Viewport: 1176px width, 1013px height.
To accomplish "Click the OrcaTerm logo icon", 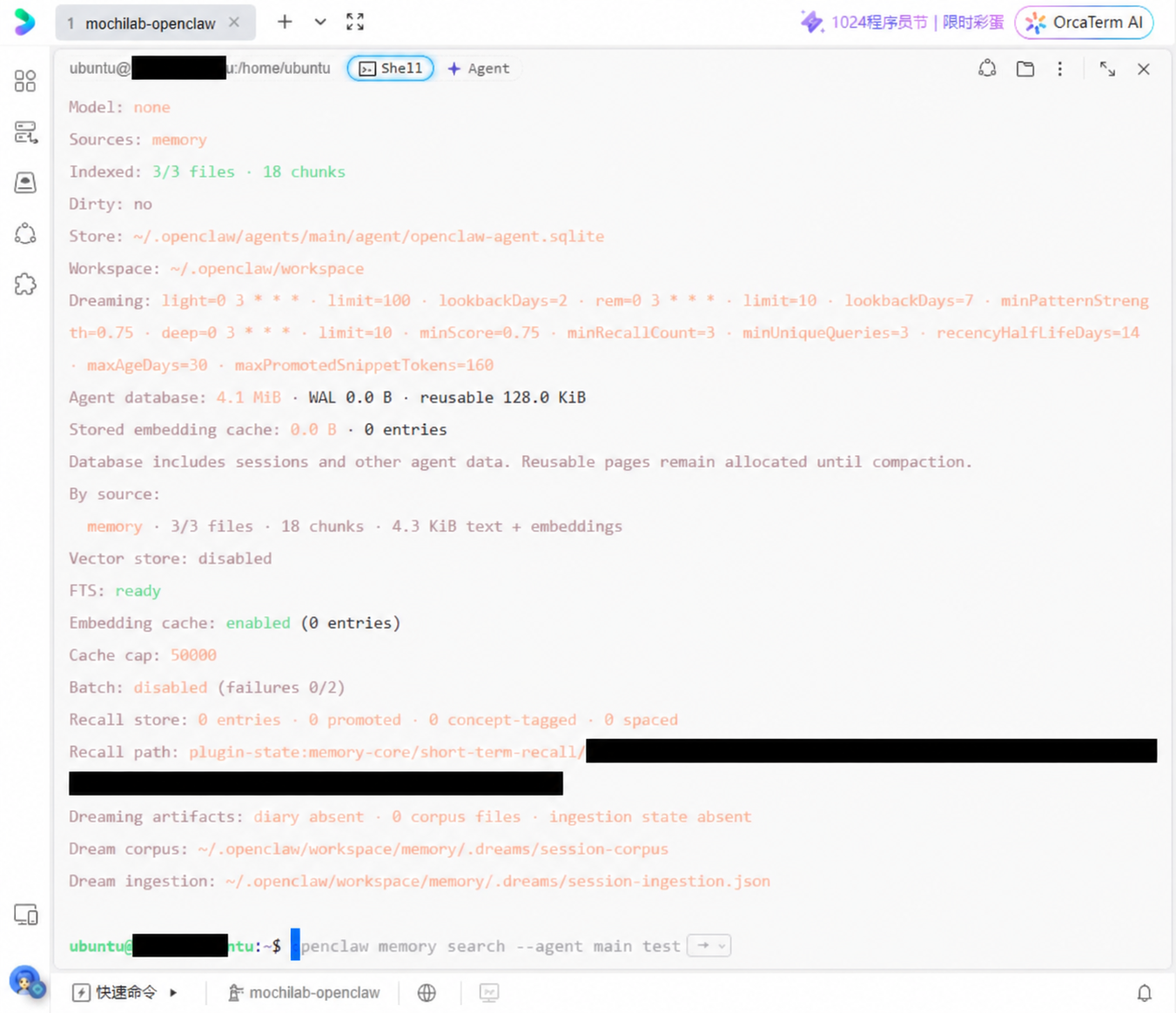I will [25, 22].
